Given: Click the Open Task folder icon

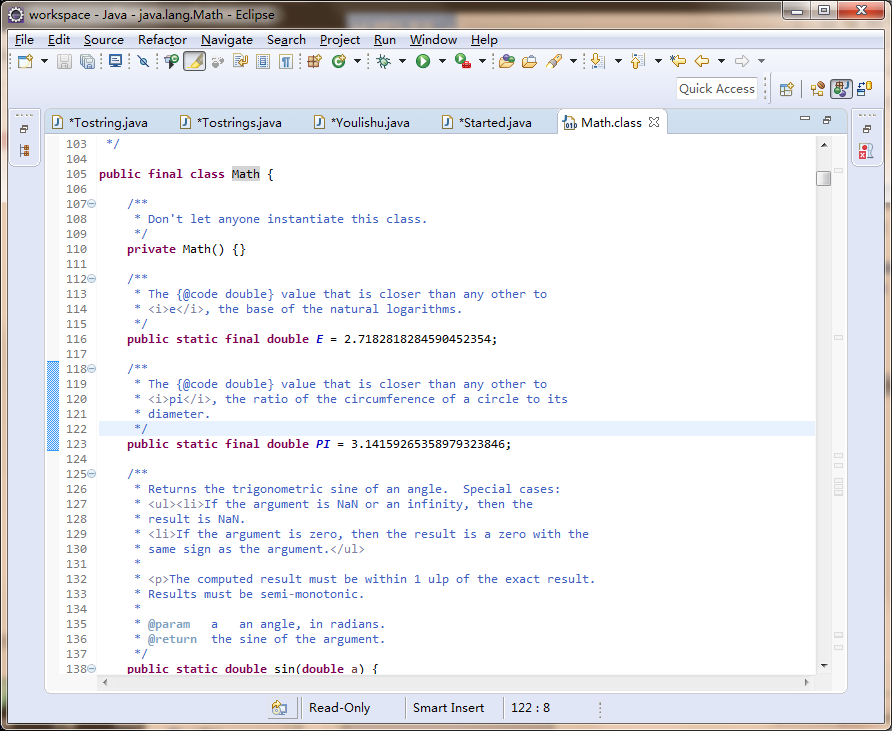Looking at the screenshot, I should 529,61.
